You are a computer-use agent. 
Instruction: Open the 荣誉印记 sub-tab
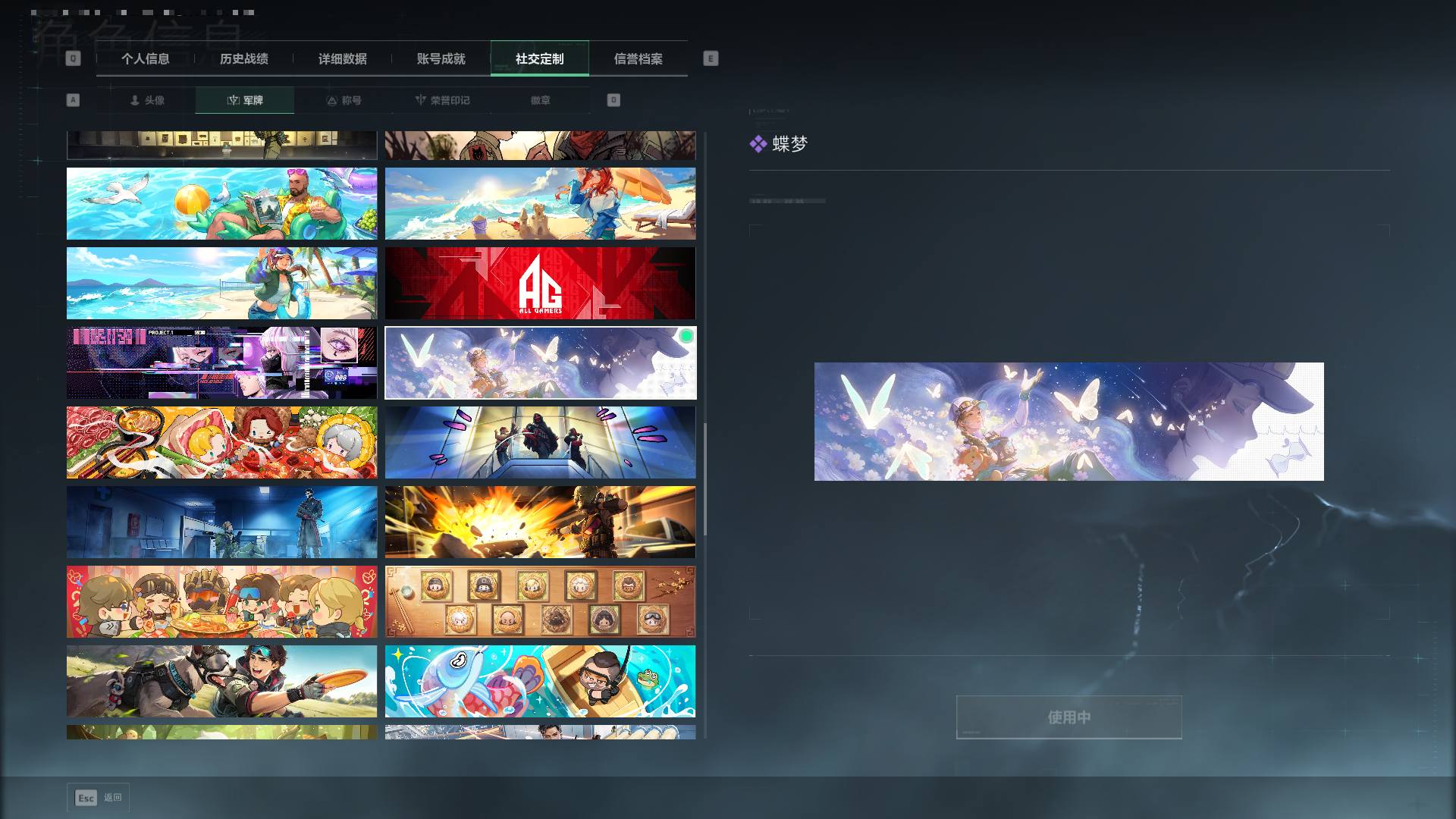click(442, 100)
